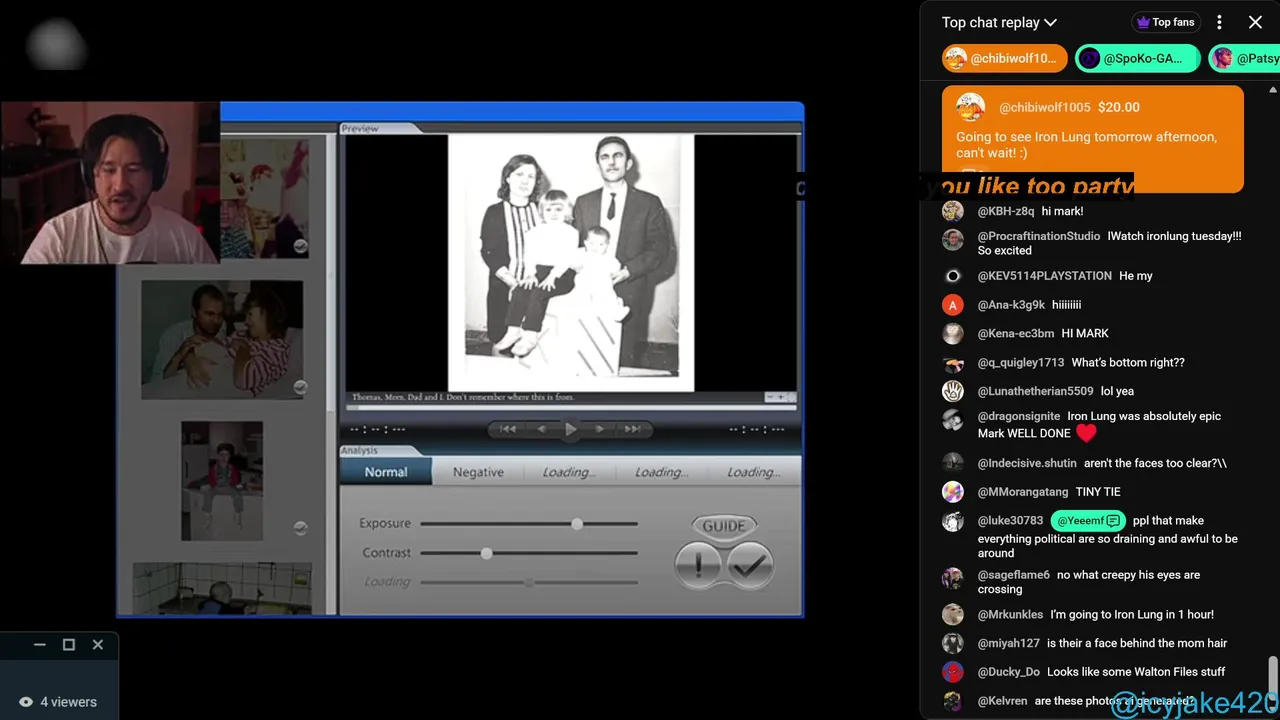Skip to end of the preview playback
Image resolution: width=1280 pixels, height=720 pixels.
(632, 429)
